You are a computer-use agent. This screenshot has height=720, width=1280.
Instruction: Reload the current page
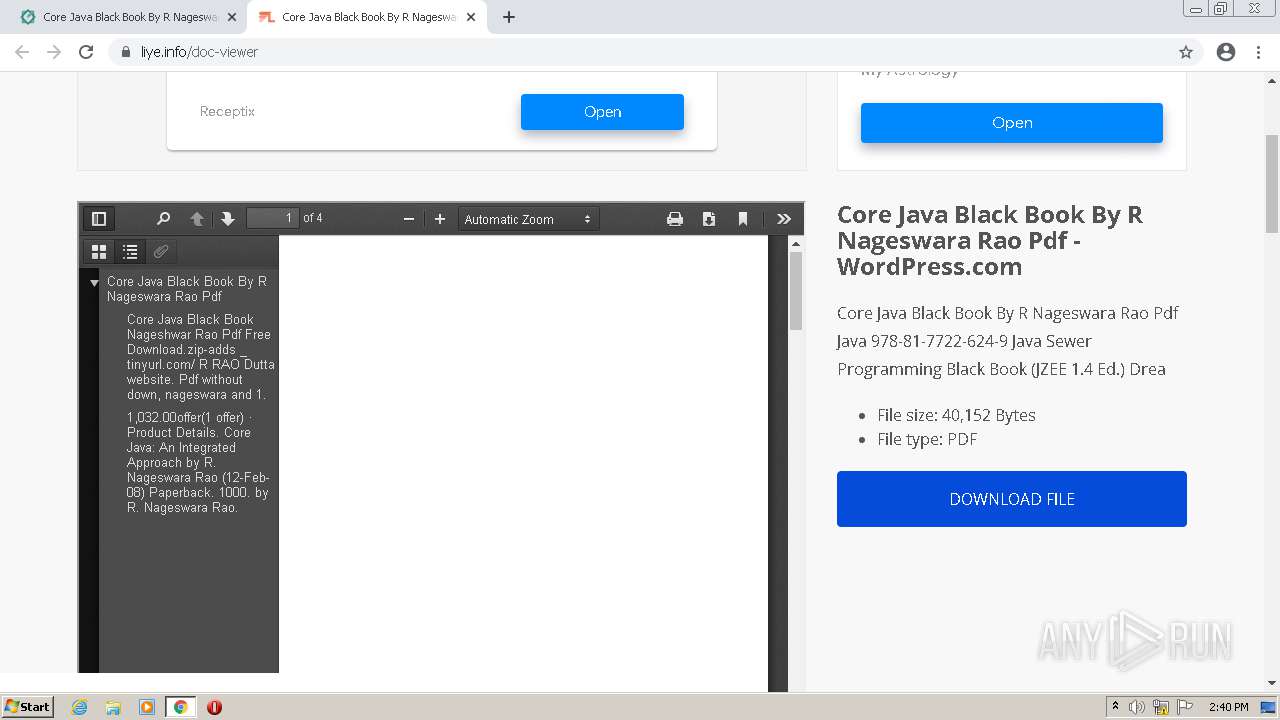click(86, 52)
